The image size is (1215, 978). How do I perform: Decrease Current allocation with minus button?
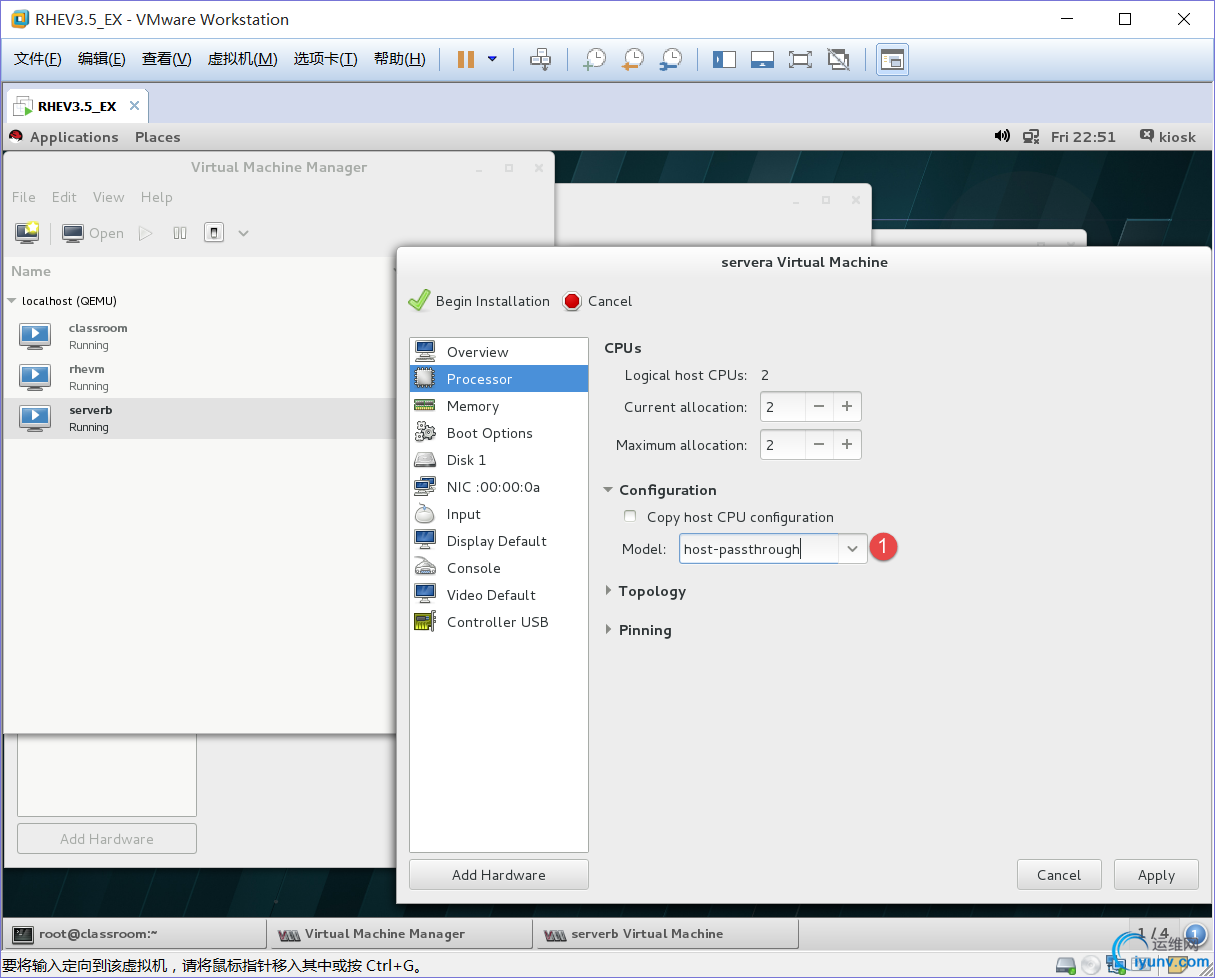tap(818, 407)
